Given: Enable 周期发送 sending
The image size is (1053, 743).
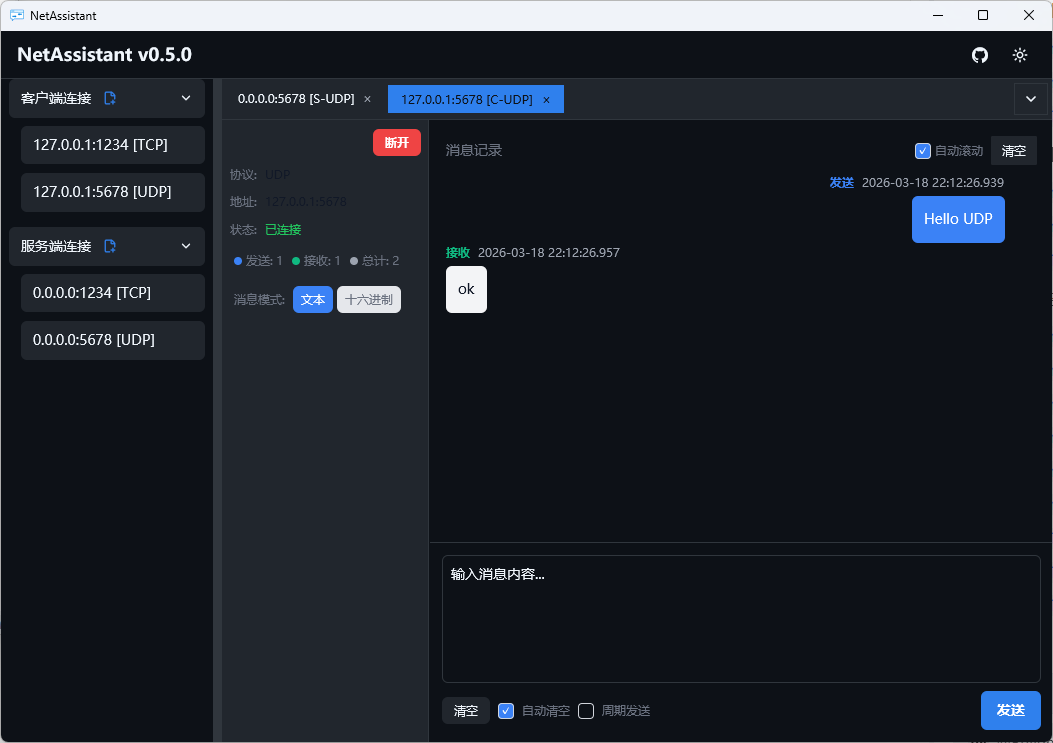Looking at the screenshot, I should [586, 710].
